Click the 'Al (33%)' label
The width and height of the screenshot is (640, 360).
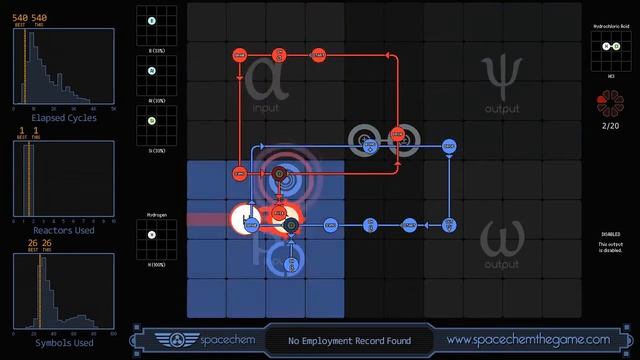click(x=157, y=101)
